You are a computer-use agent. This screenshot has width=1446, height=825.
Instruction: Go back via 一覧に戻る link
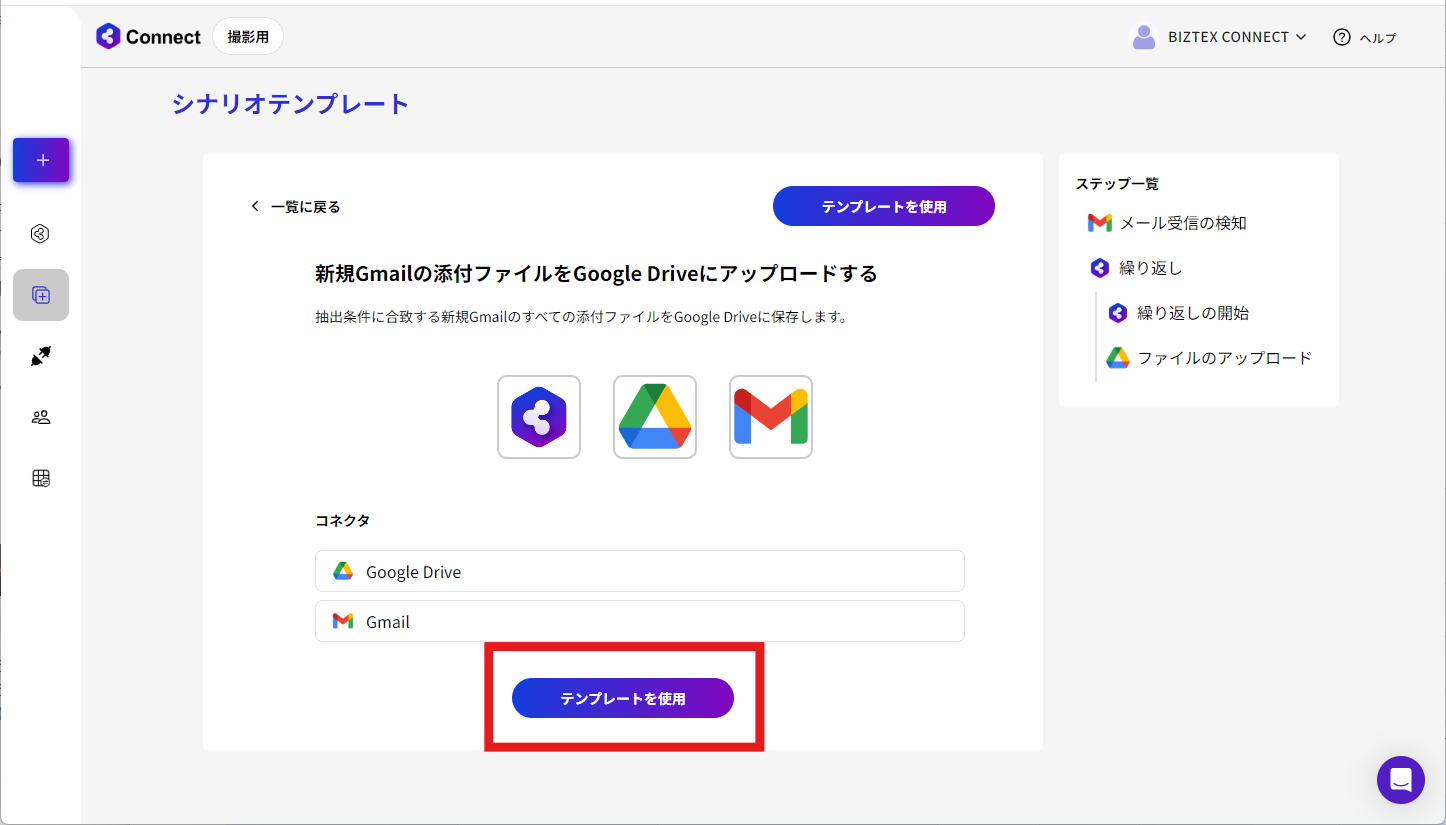click(306, 206)
